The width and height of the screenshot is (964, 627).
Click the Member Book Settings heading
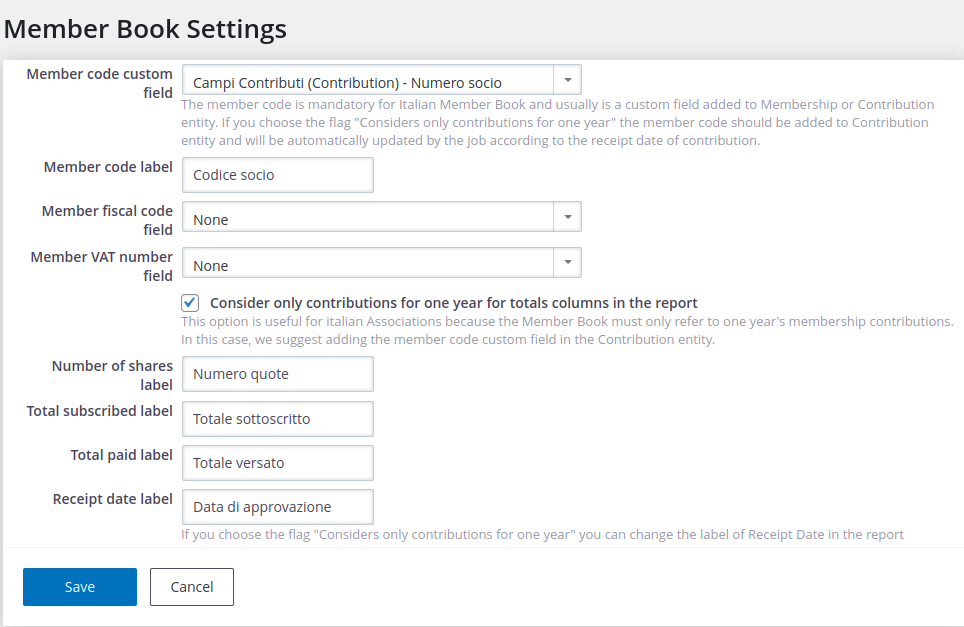[x=145, y=29]
